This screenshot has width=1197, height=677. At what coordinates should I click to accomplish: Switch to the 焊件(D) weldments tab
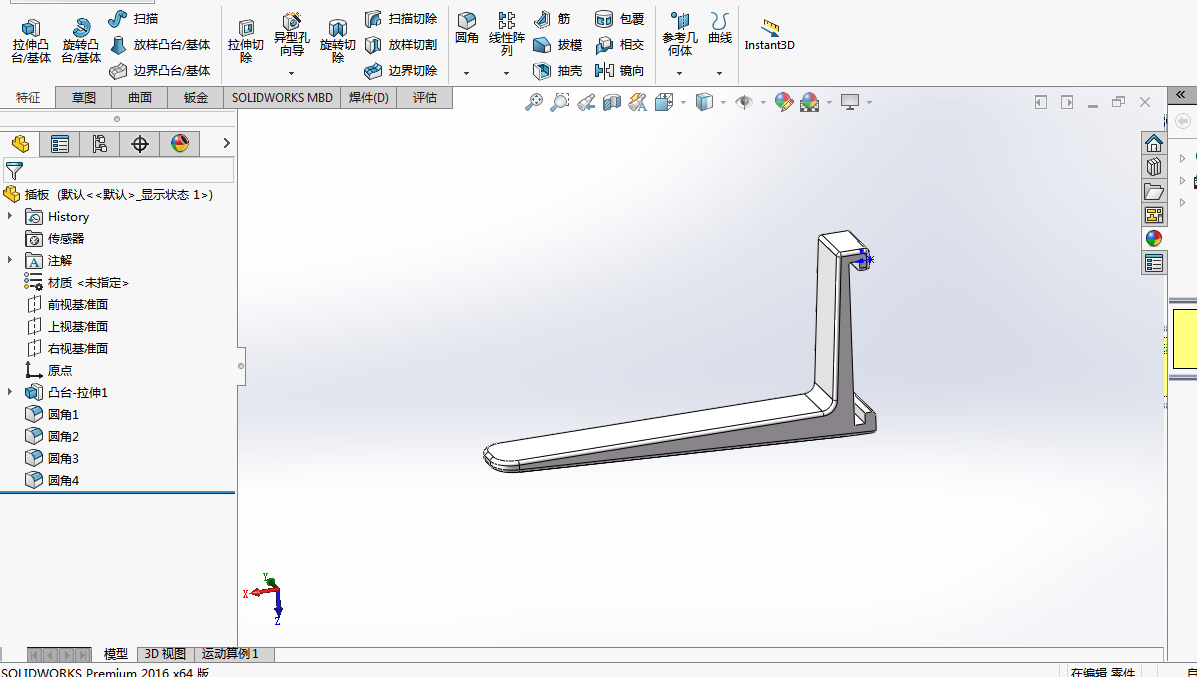[x=369, y=98]
